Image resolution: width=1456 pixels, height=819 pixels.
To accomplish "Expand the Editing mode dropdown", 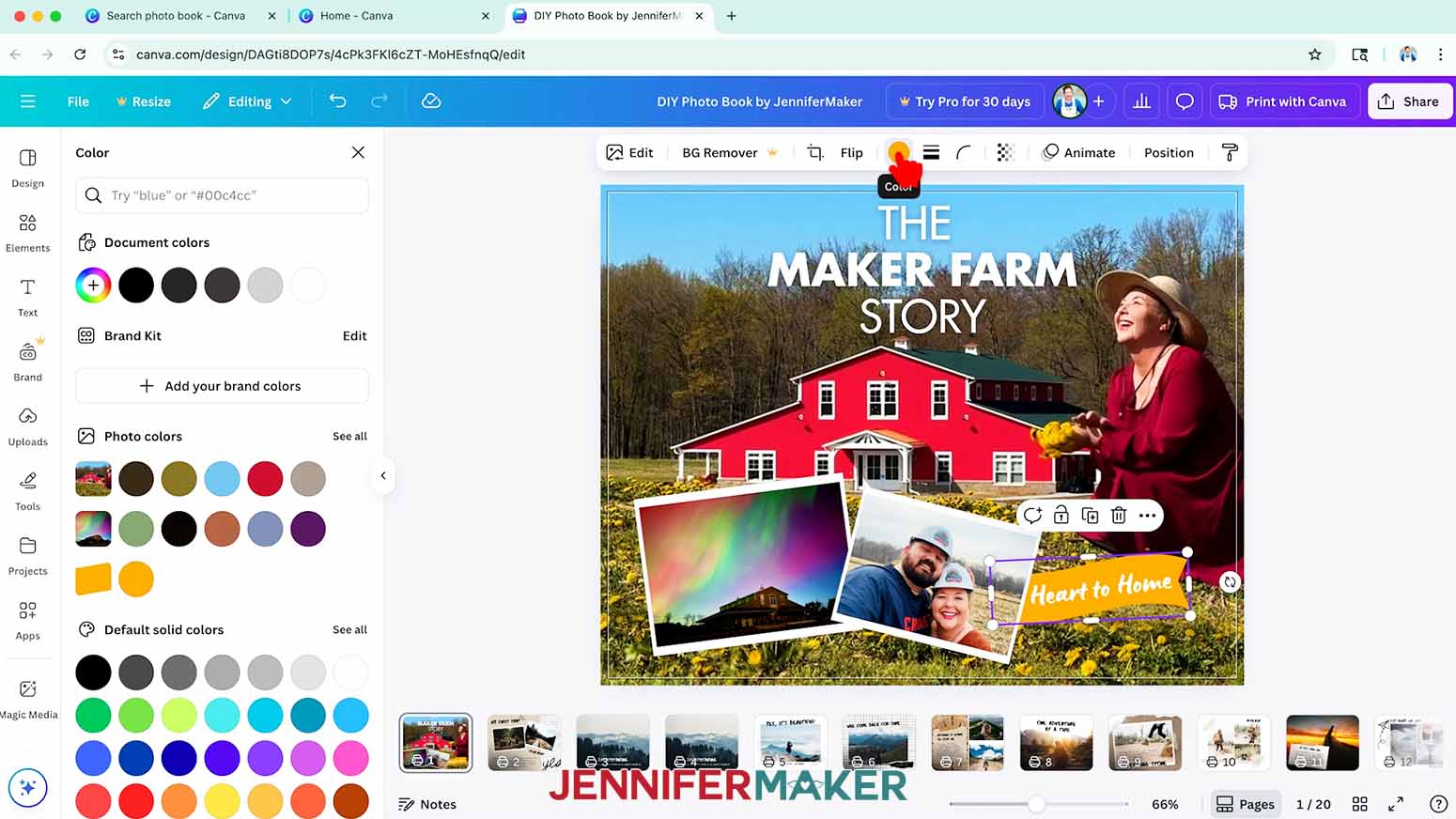I will click(247, 101).
